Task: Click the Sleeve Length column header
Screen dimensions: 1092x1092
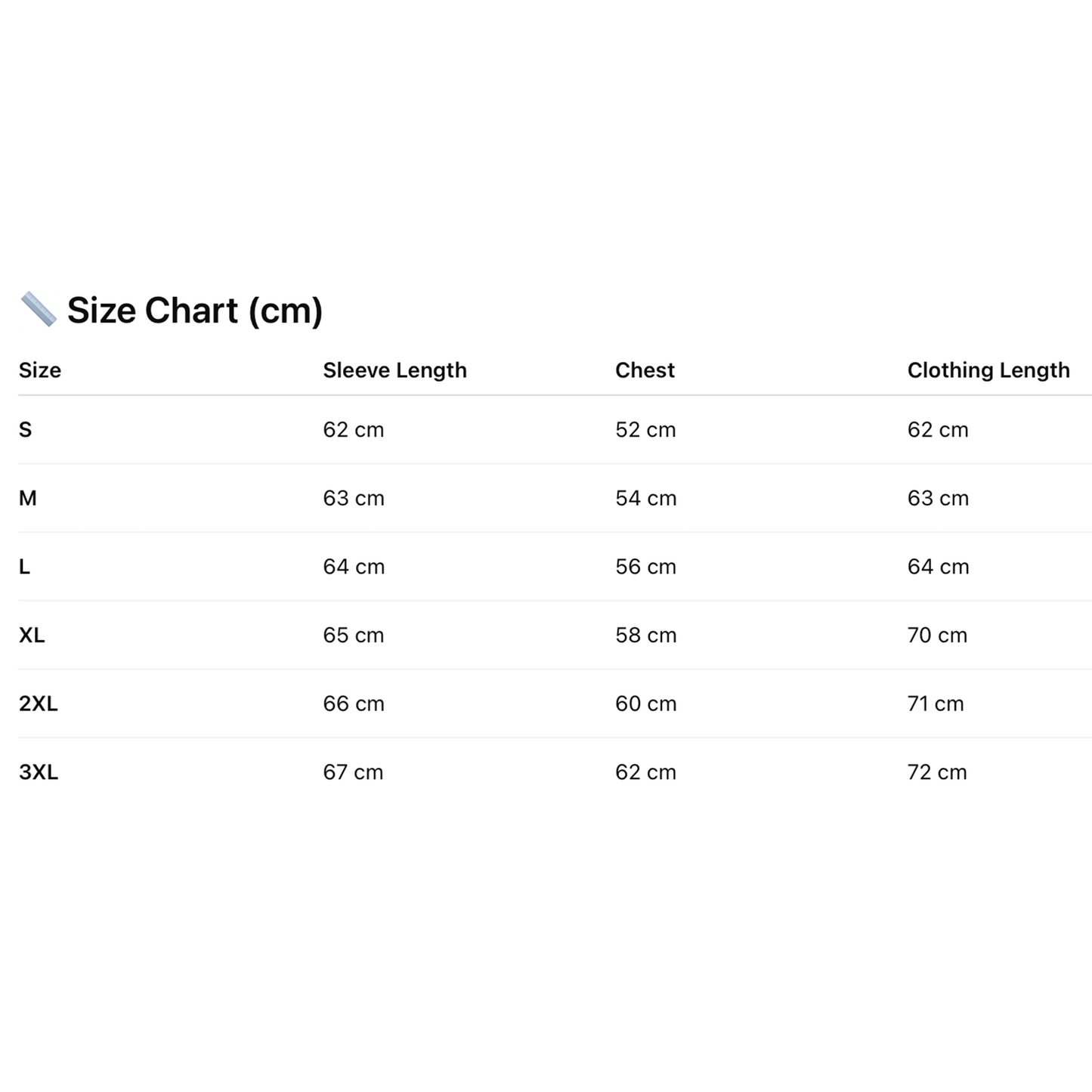Action: coord(394,370)
